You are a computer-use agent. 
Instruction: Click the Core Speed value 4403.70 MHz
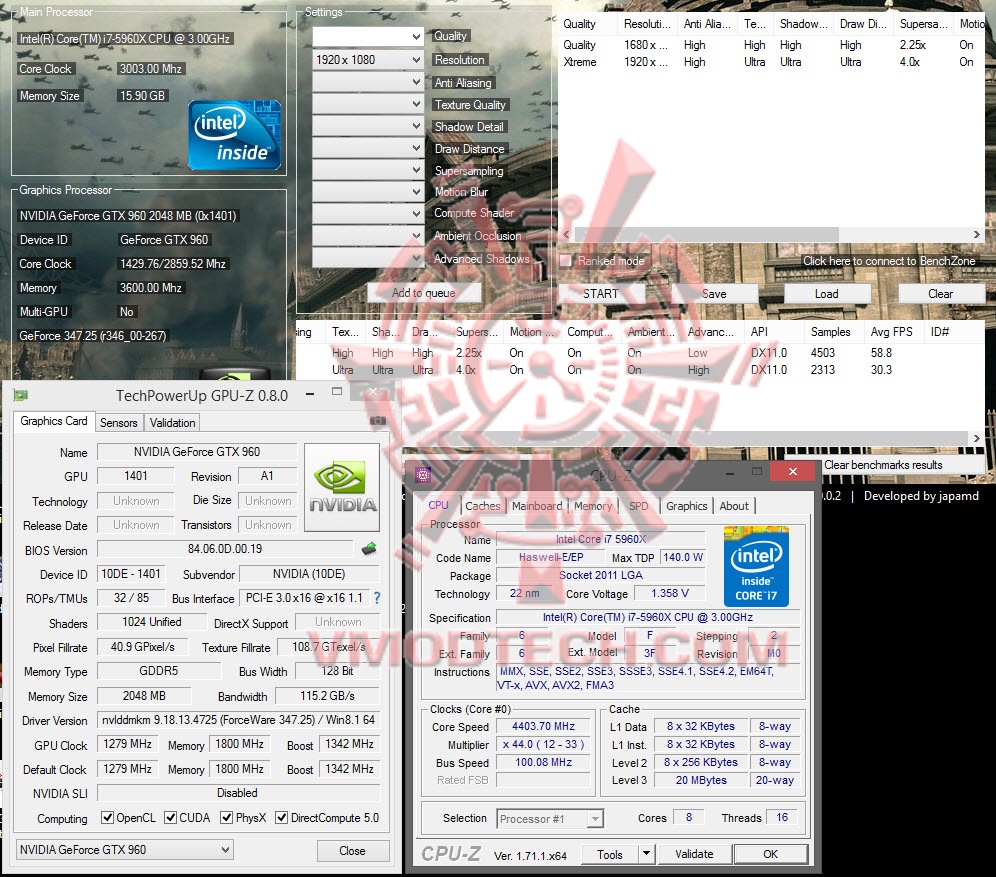click(x=543, y=726)
